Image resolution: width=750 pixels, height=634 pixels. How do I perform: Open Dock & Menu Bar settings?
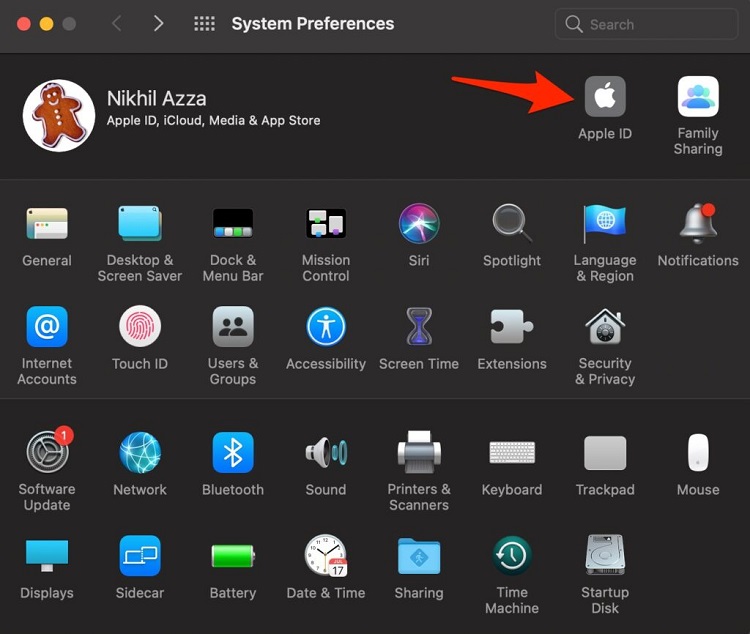click(233, 224)
